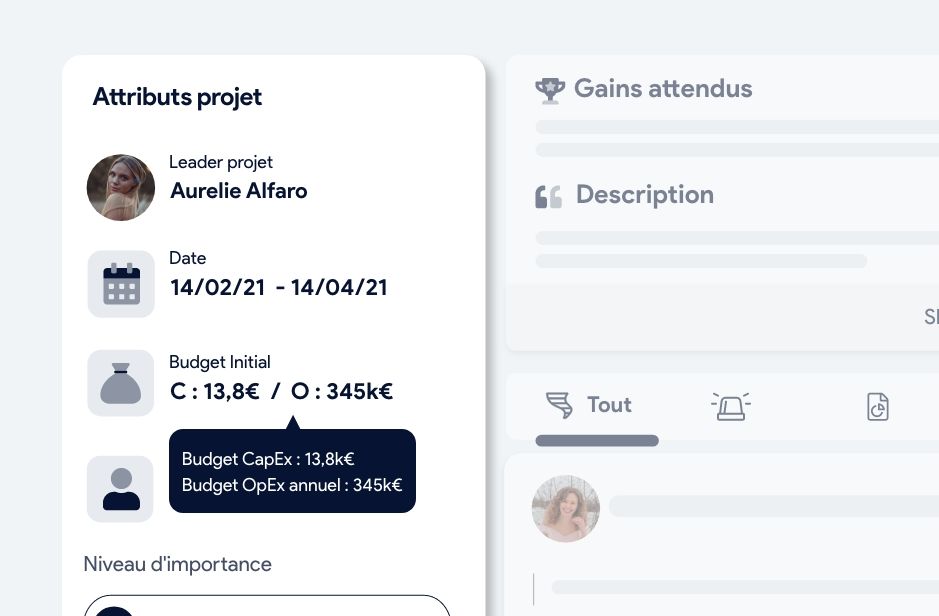This screenshot has width=939, height=616.
Task: Click the commenter avatar in the feed
Action: pyautogui.click(x=565, y=508)
